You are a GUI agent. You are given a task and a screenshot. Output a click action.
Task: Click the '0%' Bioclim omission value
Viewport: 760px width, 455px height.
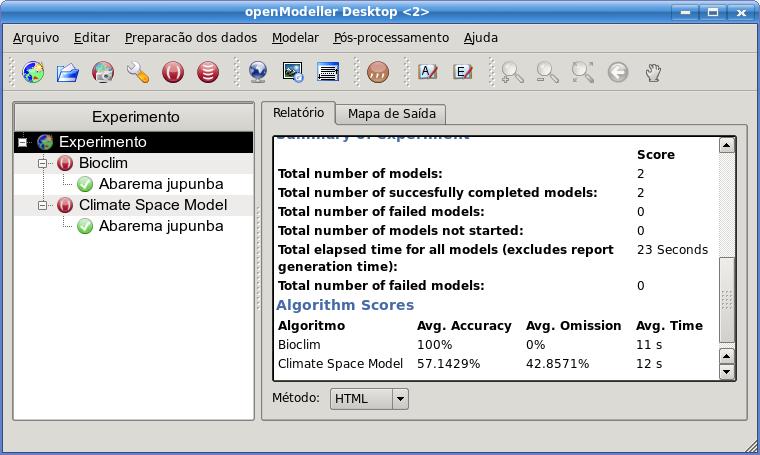[536, 345]
